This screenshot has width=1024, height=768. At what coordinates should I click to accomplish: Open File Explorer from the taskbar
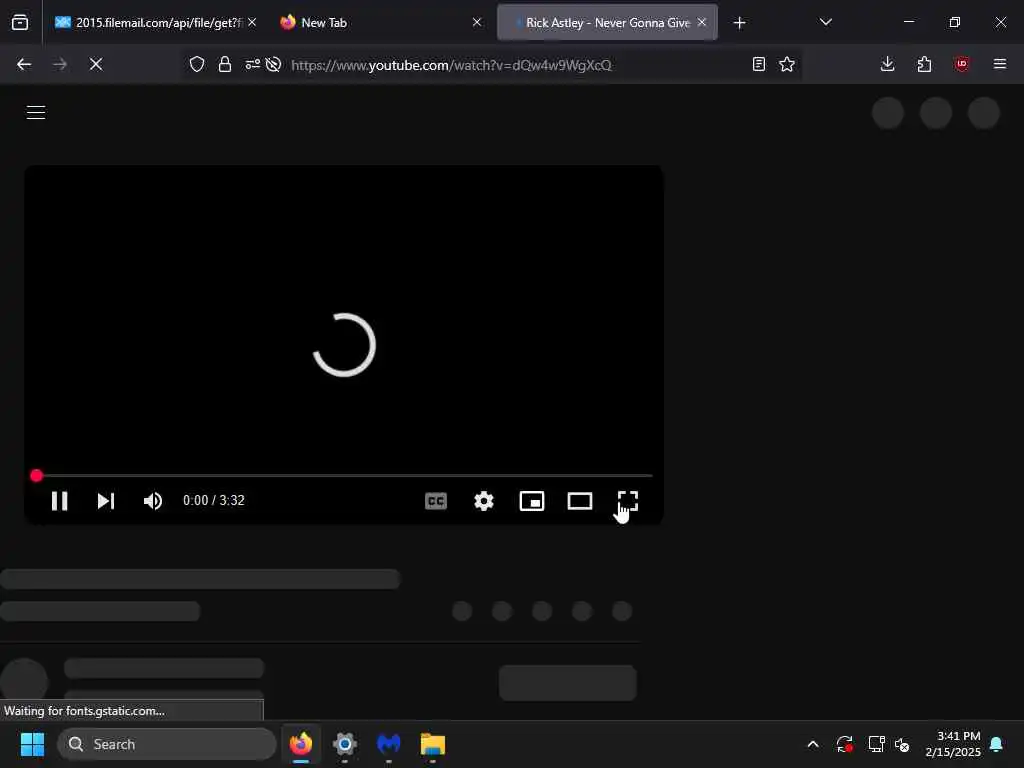432,744
